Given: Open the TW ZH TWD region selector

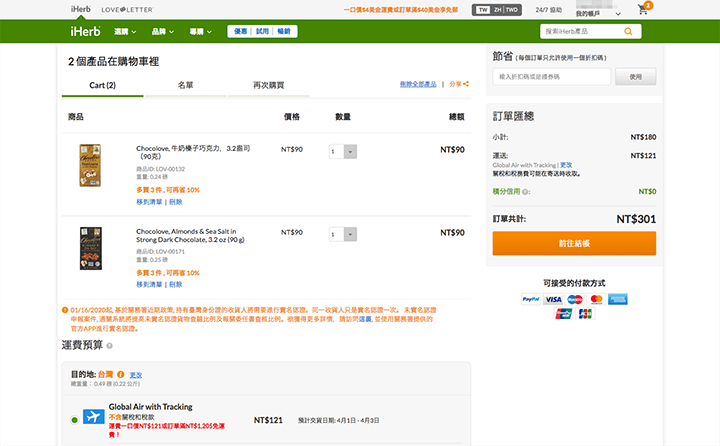Looking at the screenshot, I should pos(497,10).
